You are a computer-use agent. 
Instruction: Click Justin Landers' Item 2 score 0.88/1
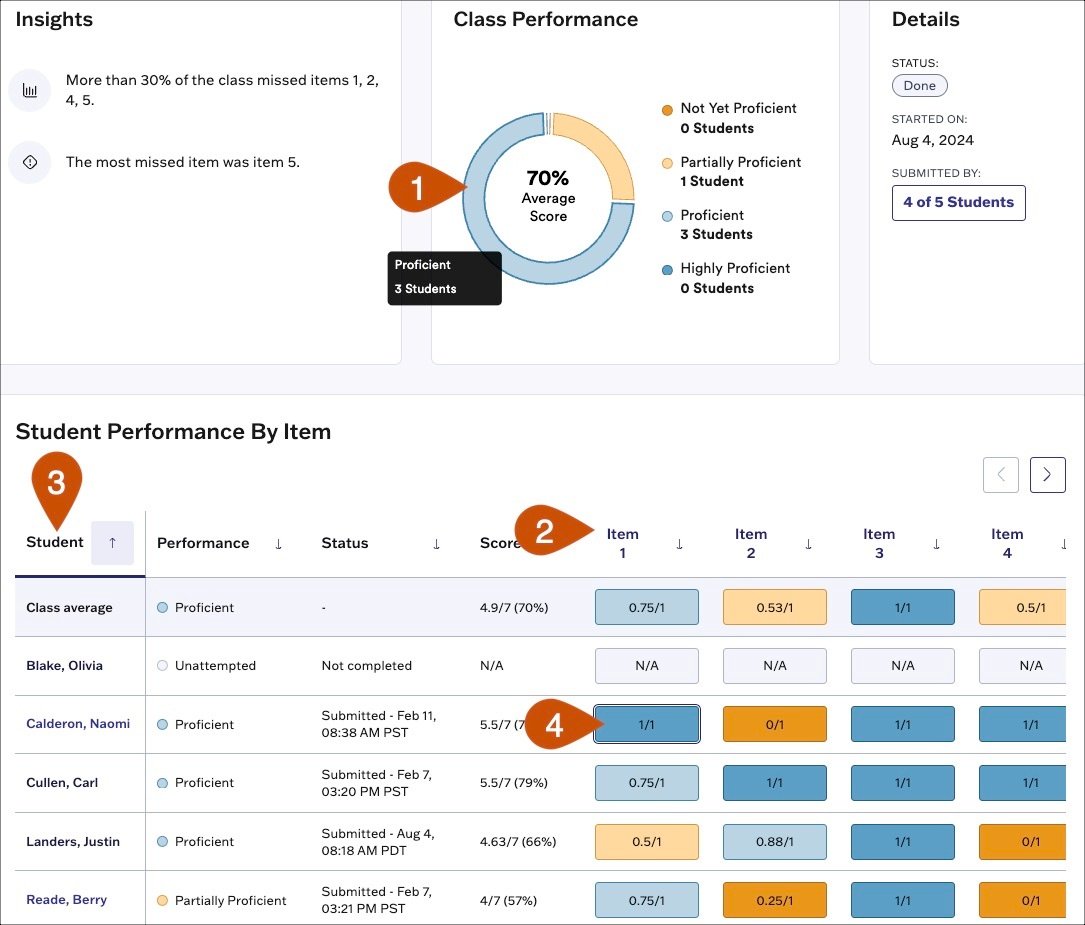tap(774, 842)
